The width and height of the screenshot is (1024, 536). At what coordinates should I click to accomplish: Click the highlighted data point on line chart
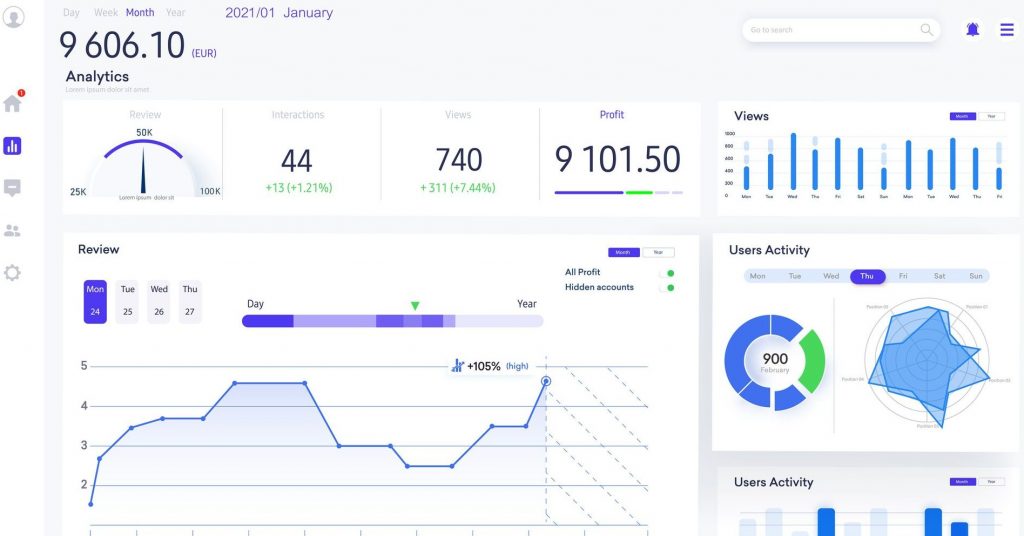click(x=546, y=381)
